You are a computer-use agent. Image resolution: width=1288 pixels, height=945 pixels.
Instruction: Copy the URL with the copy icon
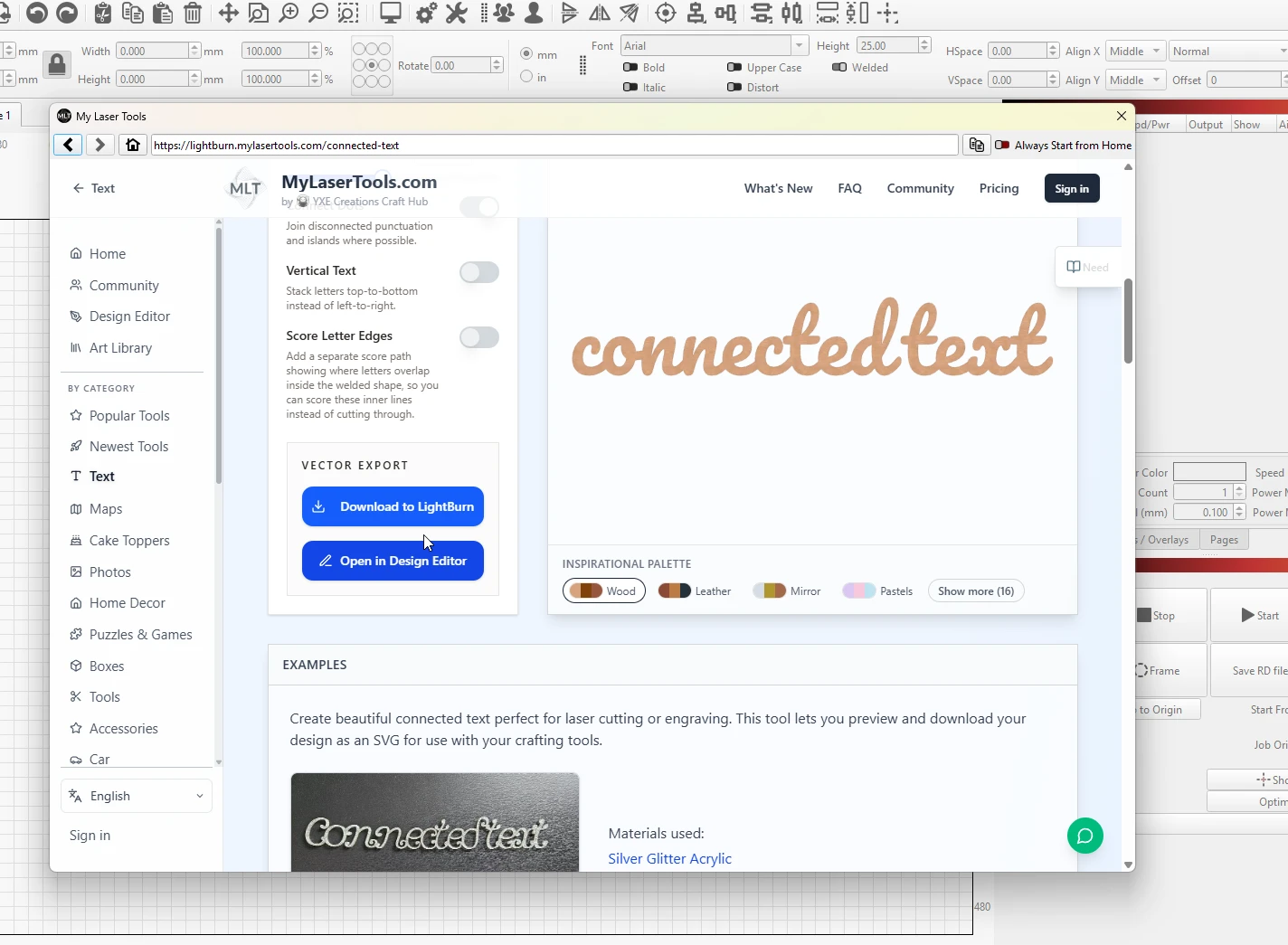(x=977, y=145)
